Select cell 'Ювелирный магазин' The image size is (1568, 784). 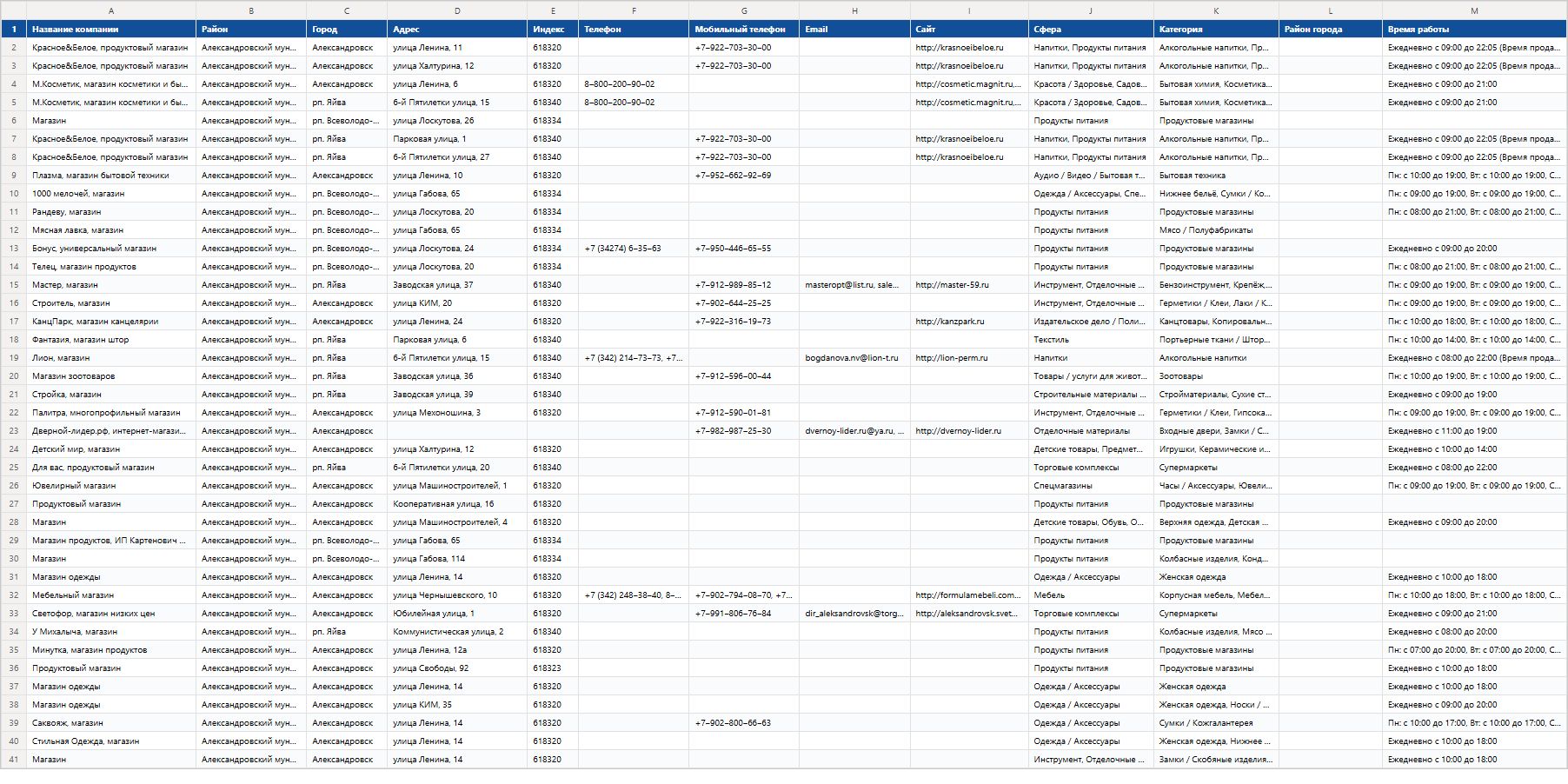point(111,486)
